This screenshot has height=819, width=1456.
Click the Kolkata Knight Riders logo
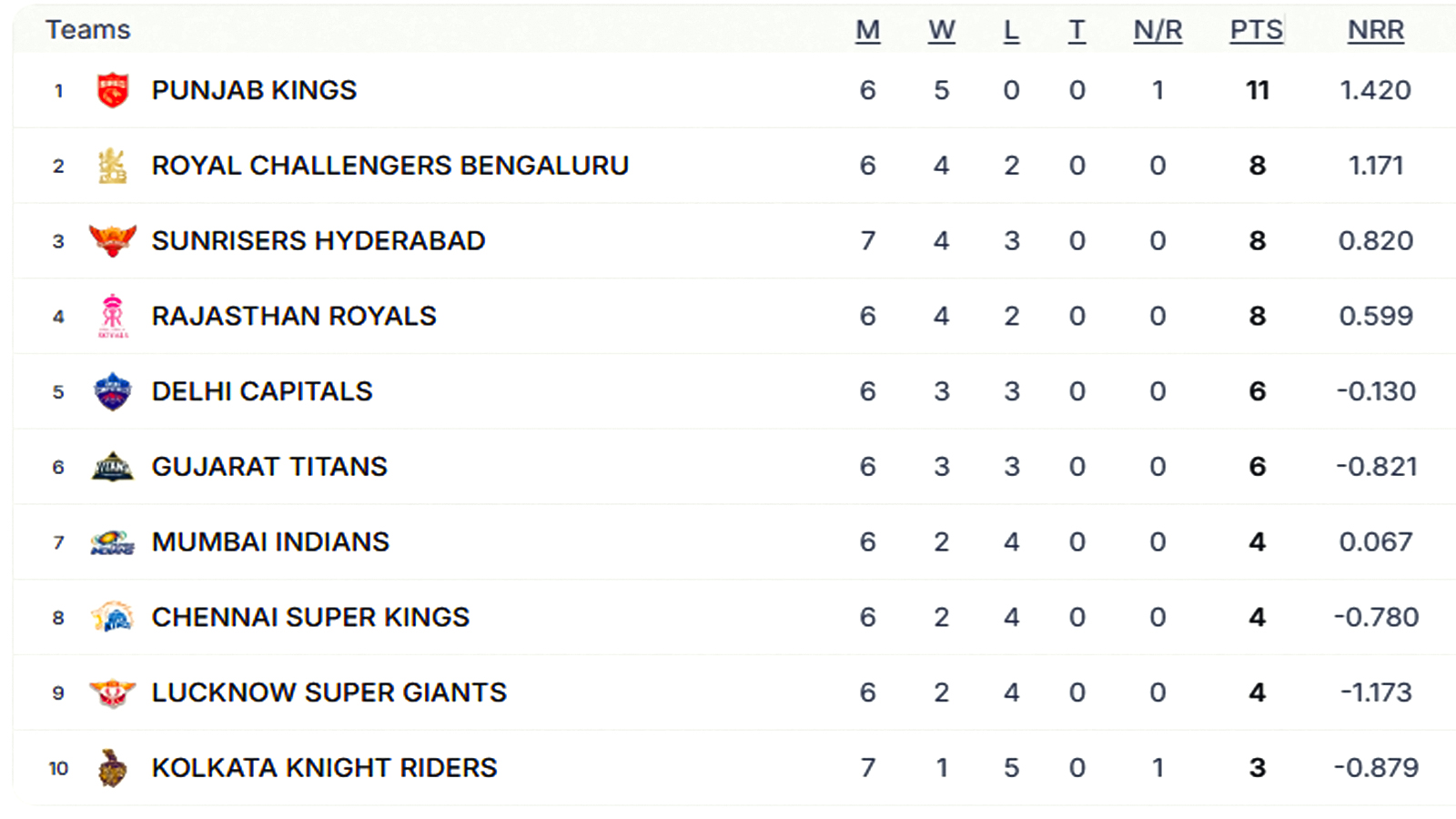click(x=113, y=768)
